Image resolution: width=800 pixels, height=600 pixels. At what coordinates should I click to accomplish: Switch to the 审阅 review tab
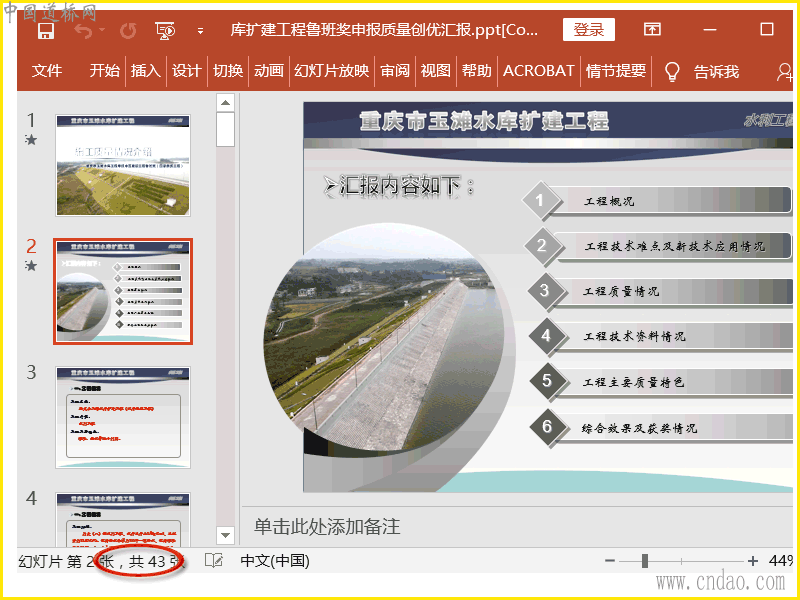point(395,71)
